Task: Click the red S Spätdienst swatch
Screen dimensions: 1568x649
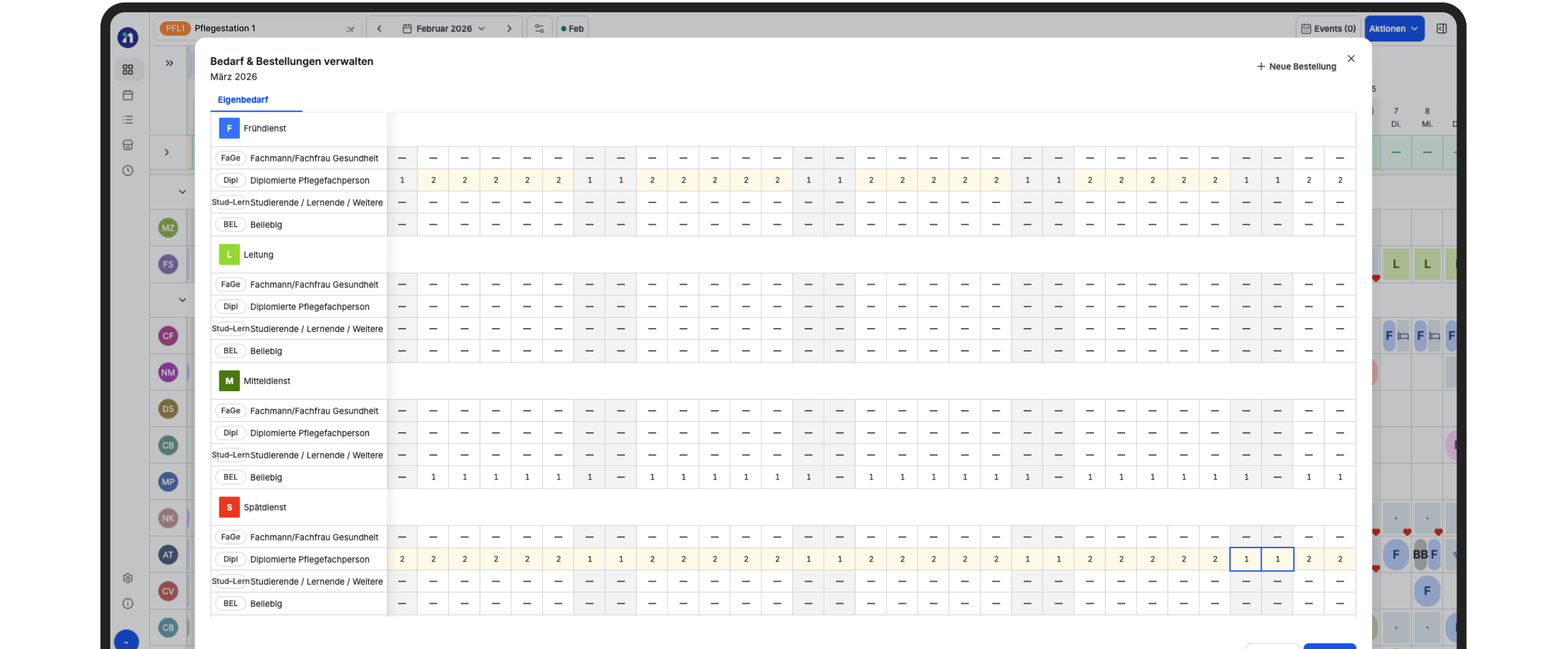Action: [229, 508]
